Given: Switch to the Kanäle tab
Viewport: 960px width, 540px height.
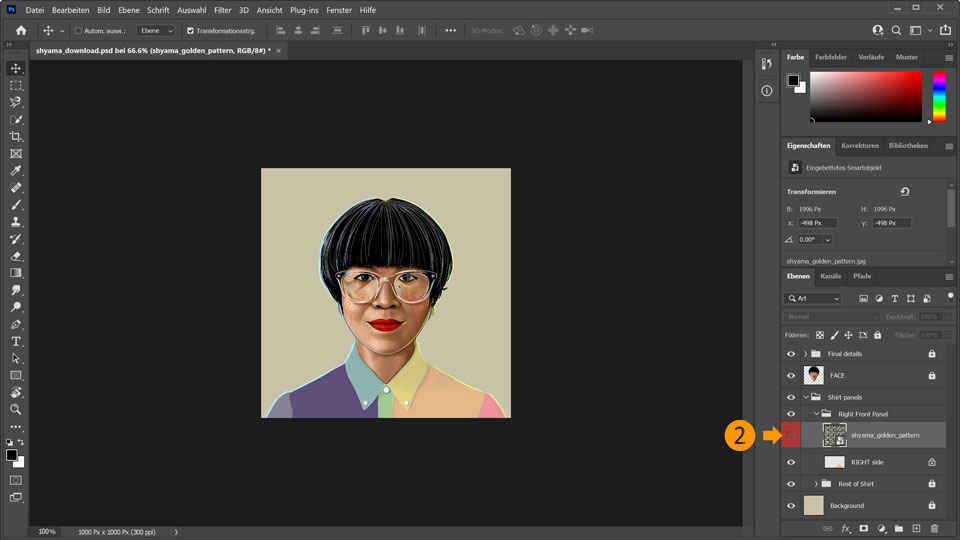Looking at the screenshot, I should [830, 276].
